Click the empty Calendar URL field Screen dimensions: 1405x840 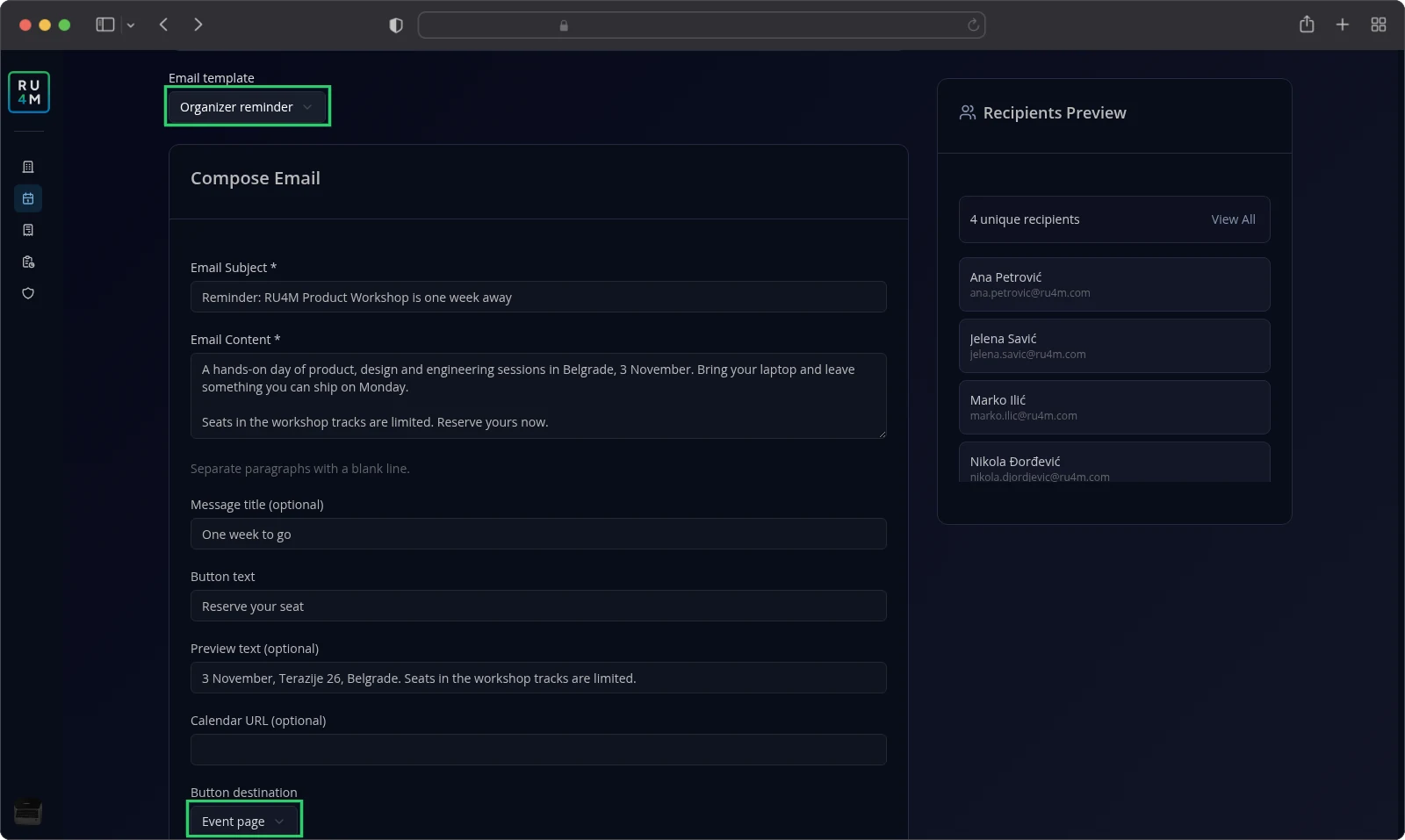coord(538,750)
